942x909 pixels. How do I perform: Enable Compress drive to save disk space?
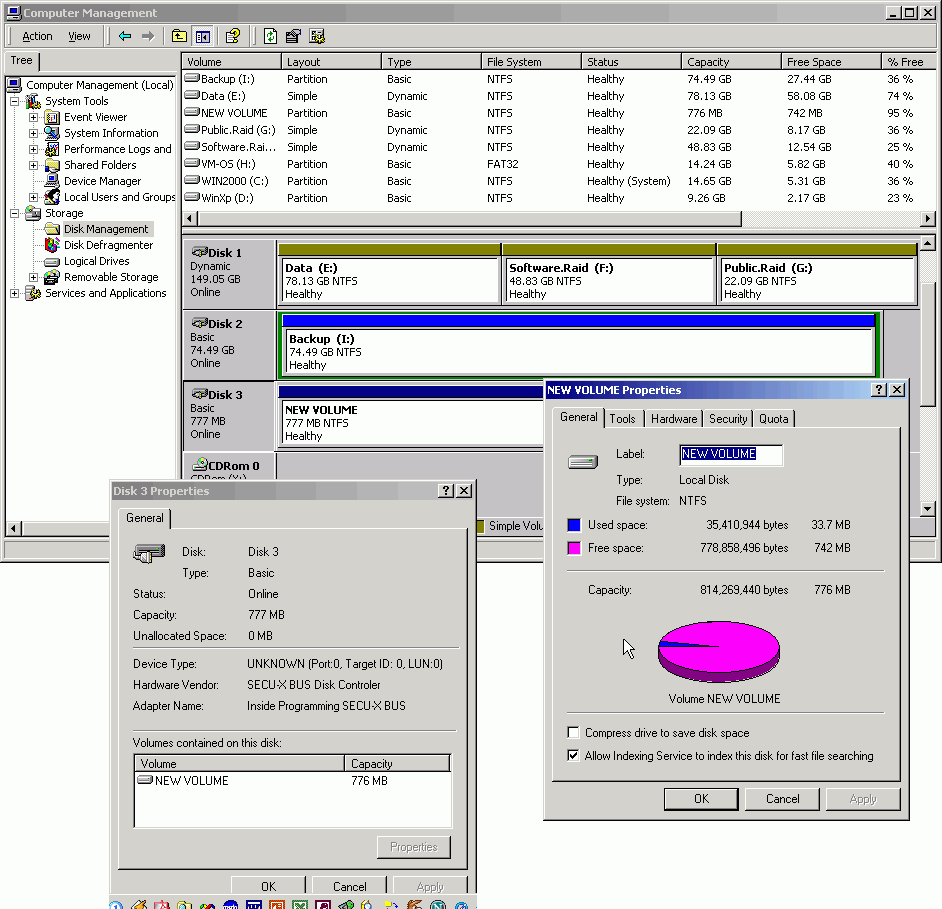click(573, 733)
